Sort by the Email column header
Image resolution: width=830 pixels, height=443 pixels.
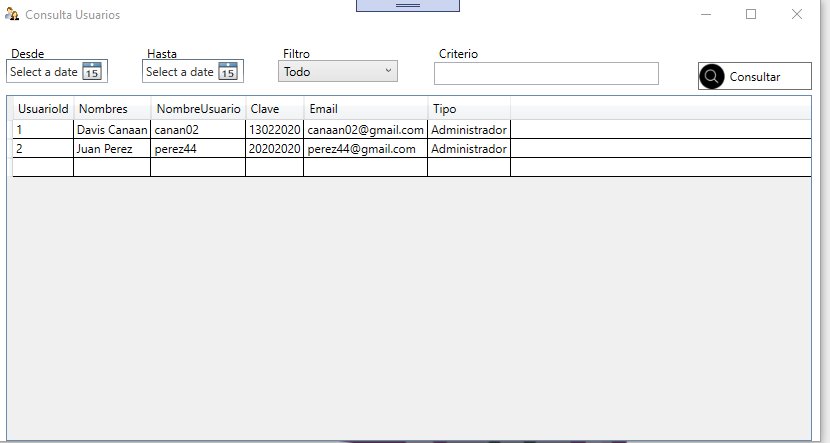coord(366,109)
